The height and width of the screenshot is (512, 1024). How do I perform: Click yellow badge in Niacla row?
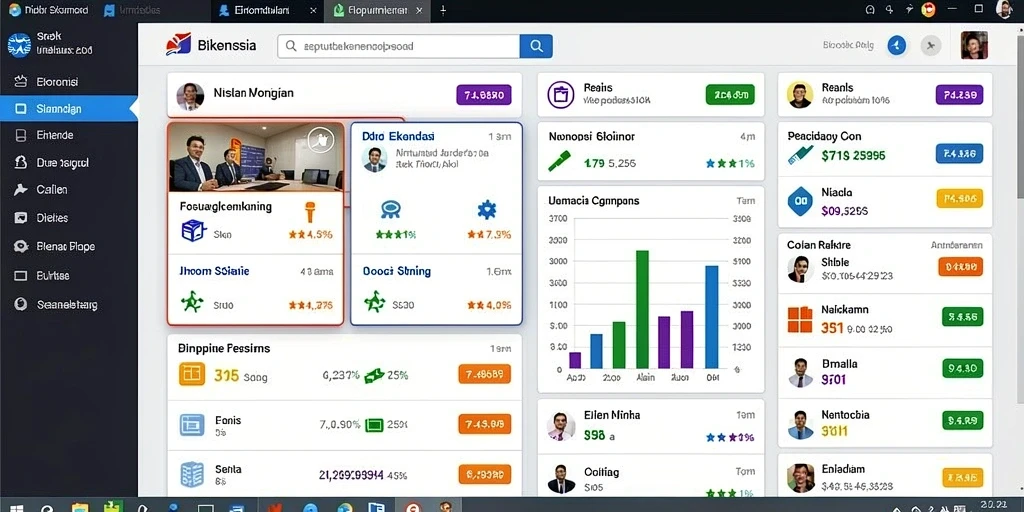coord(959,199)
